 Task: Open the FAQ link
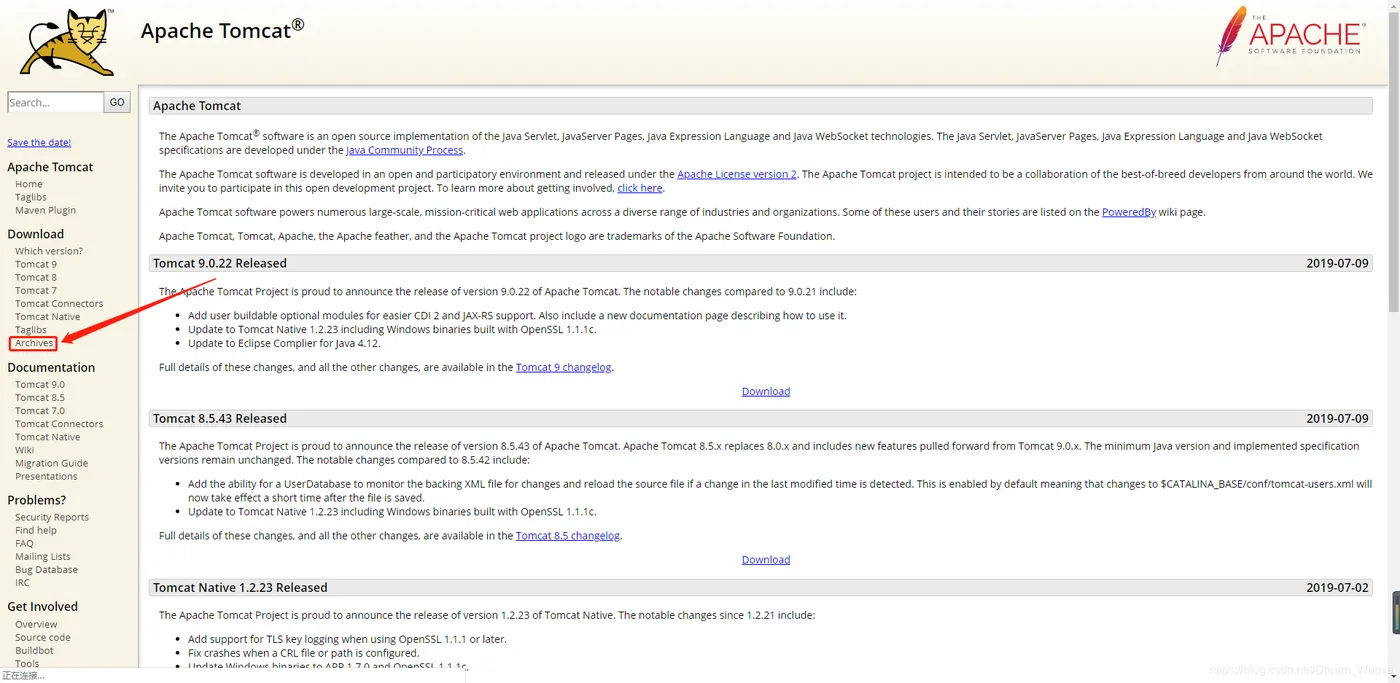click(24, 543)
